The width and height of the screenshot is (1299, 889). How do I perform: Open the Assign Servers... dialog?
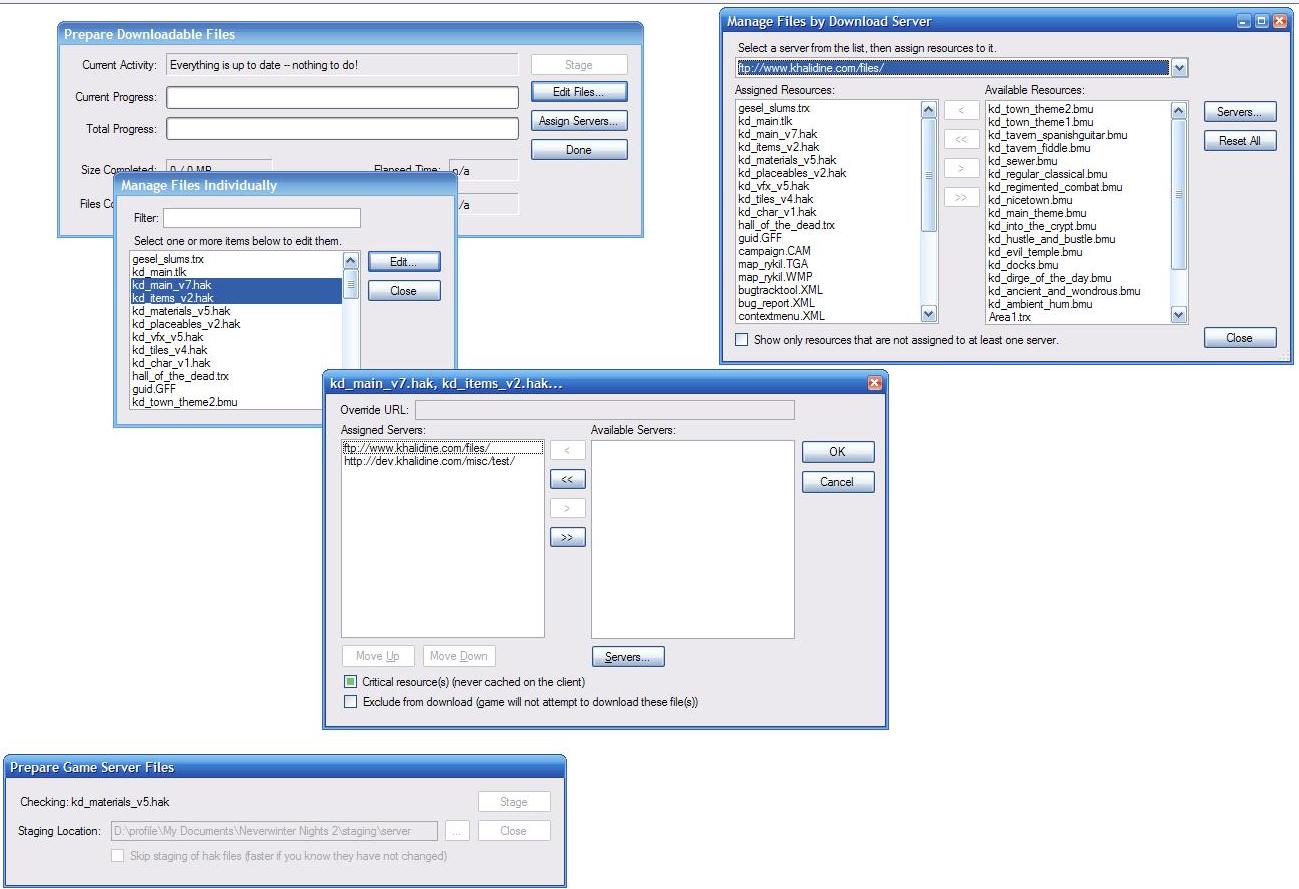tap(578, 121)
